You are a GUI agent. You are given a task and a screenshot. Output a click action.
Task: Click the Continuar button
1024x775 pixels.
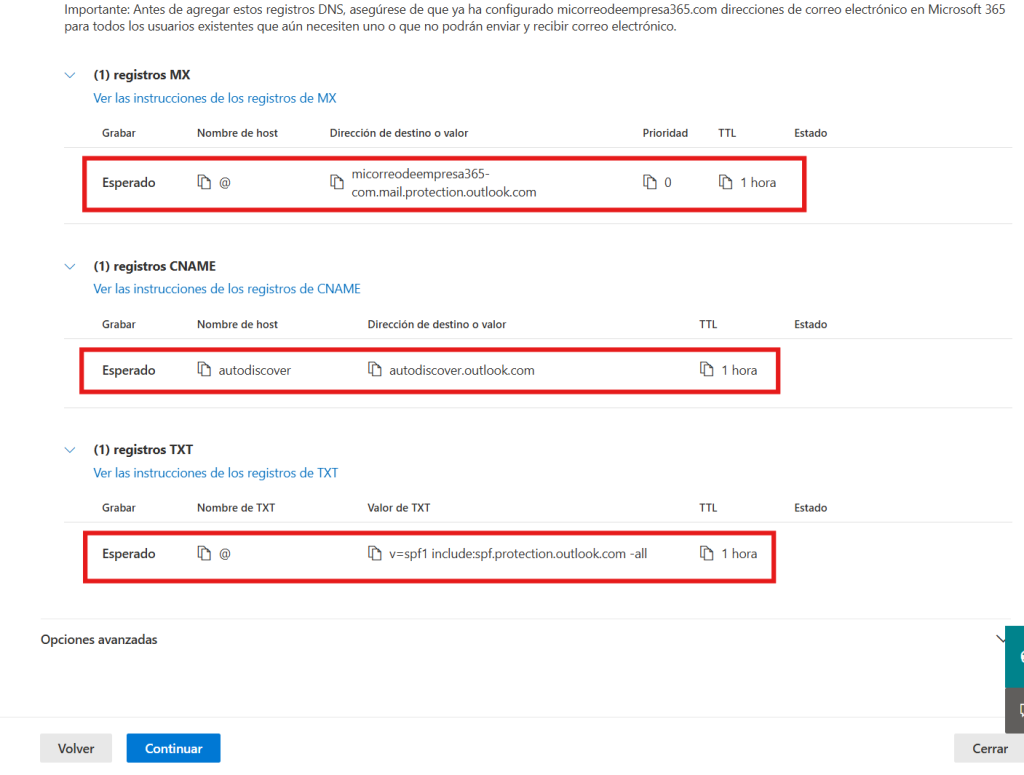(173, 748)
